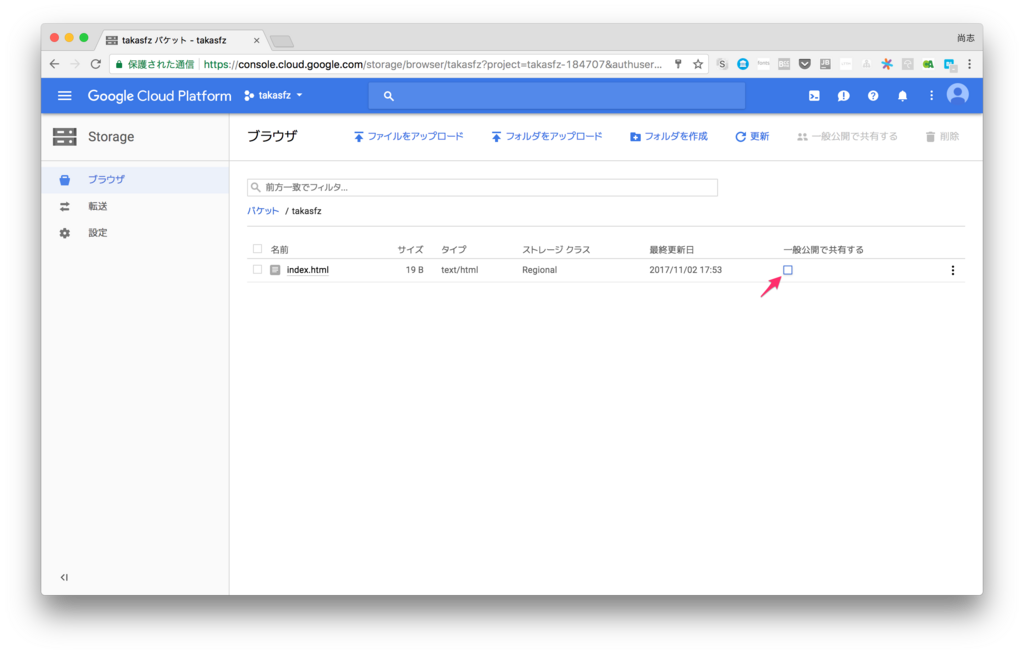Activate Cloud Shell icon in header
1024x654 pixels.
814,96
